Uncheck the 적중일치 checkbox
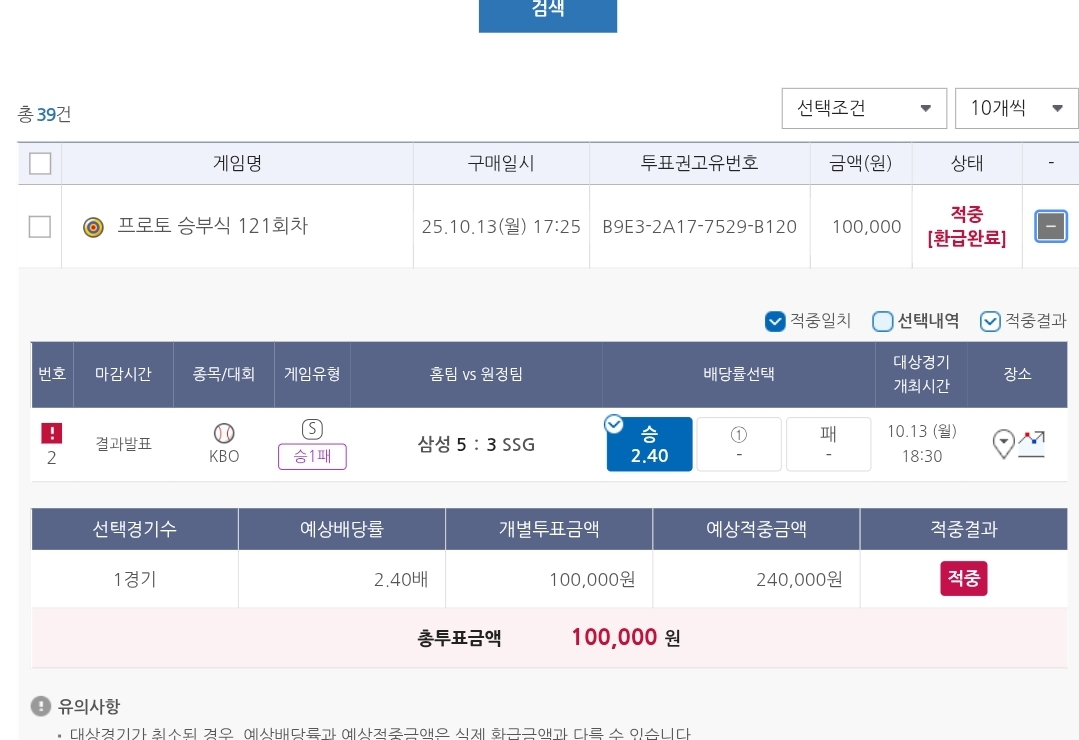The image size is (1079, 740). 775,321
